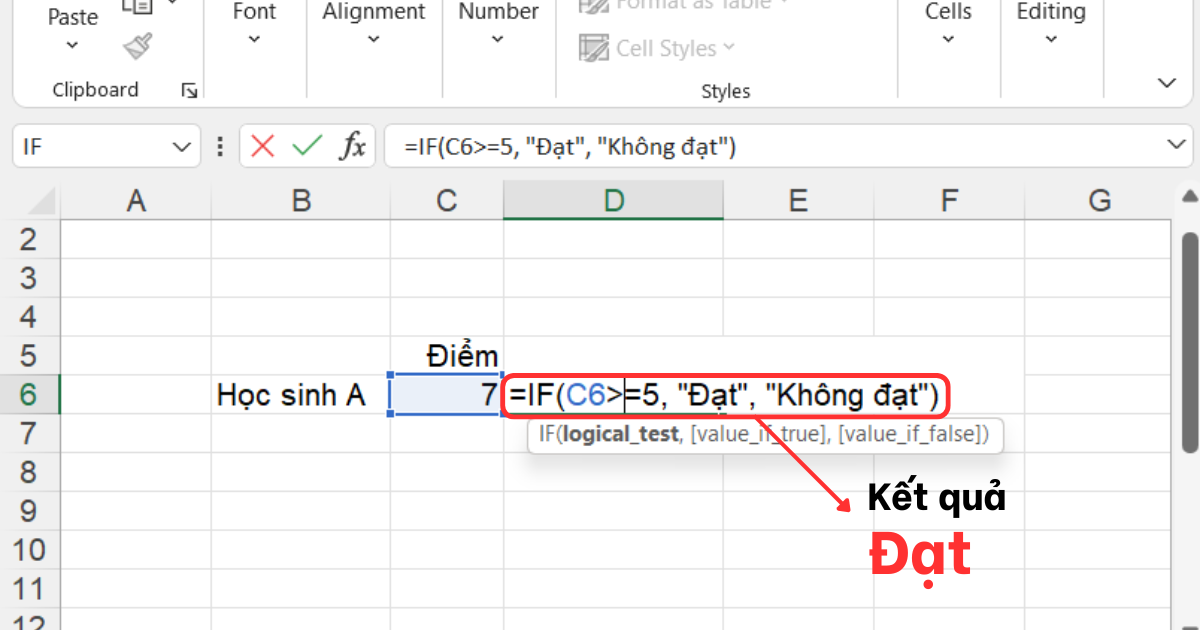Click formula bar resize handle dots
The width and height of the screenshot is (1200, 630).
[x=220, y=147]
